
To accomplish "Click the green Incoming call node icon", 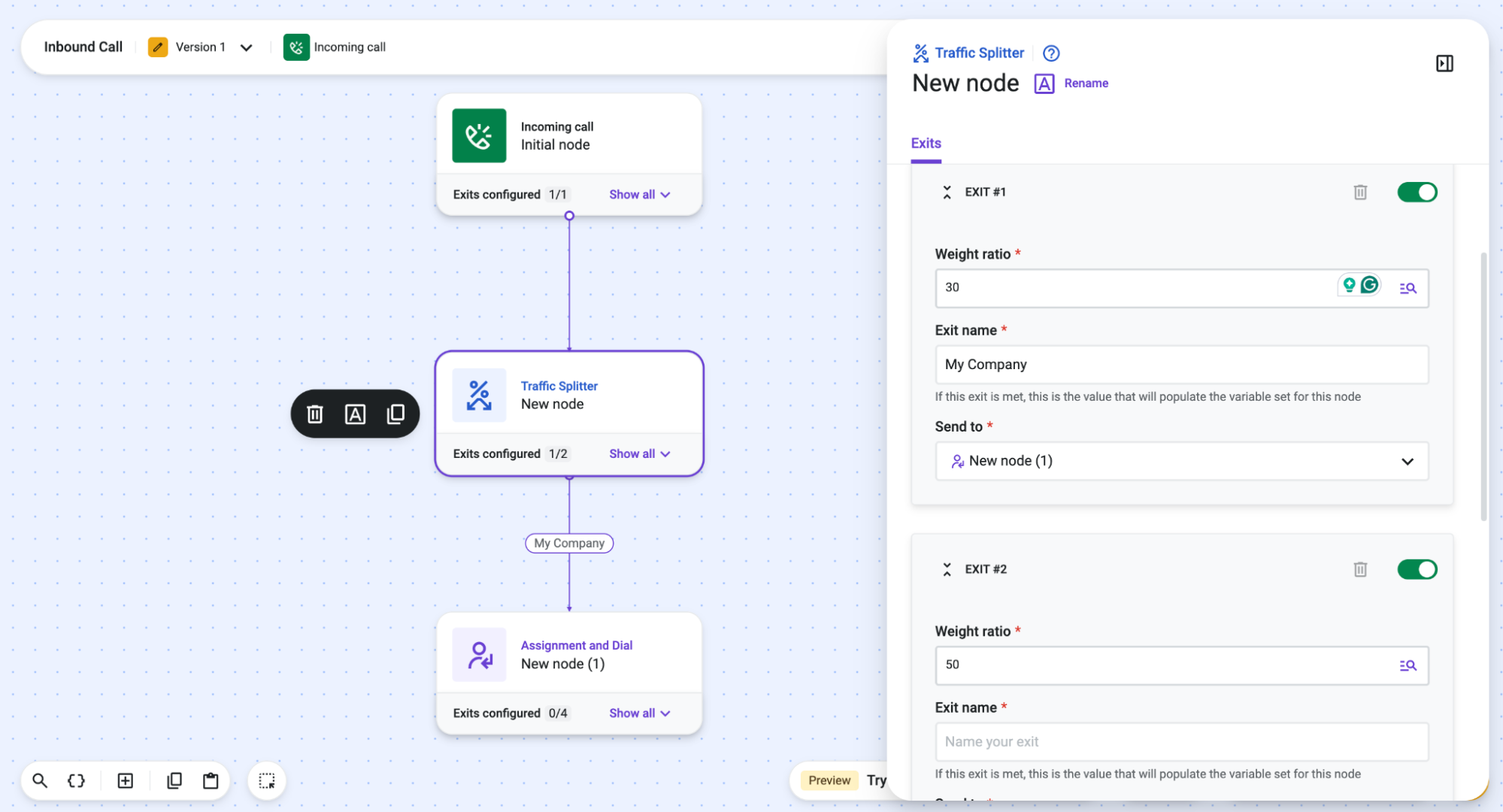I will click(x=479, y=136).
